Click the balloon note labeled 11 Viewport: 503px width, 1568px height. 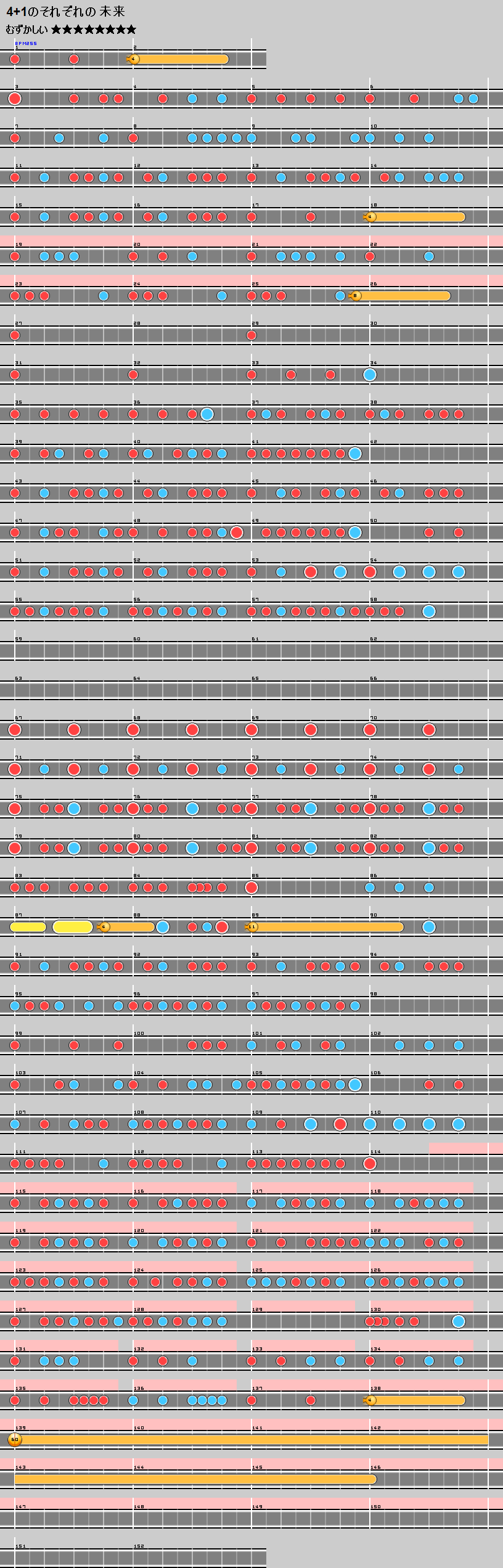251,927
